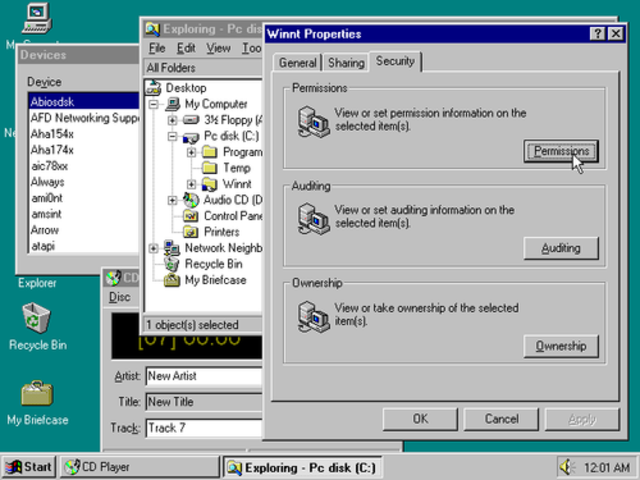Click the Ownership section computer icon
Viewport: 640px width, 480px height.
point(313,317)
